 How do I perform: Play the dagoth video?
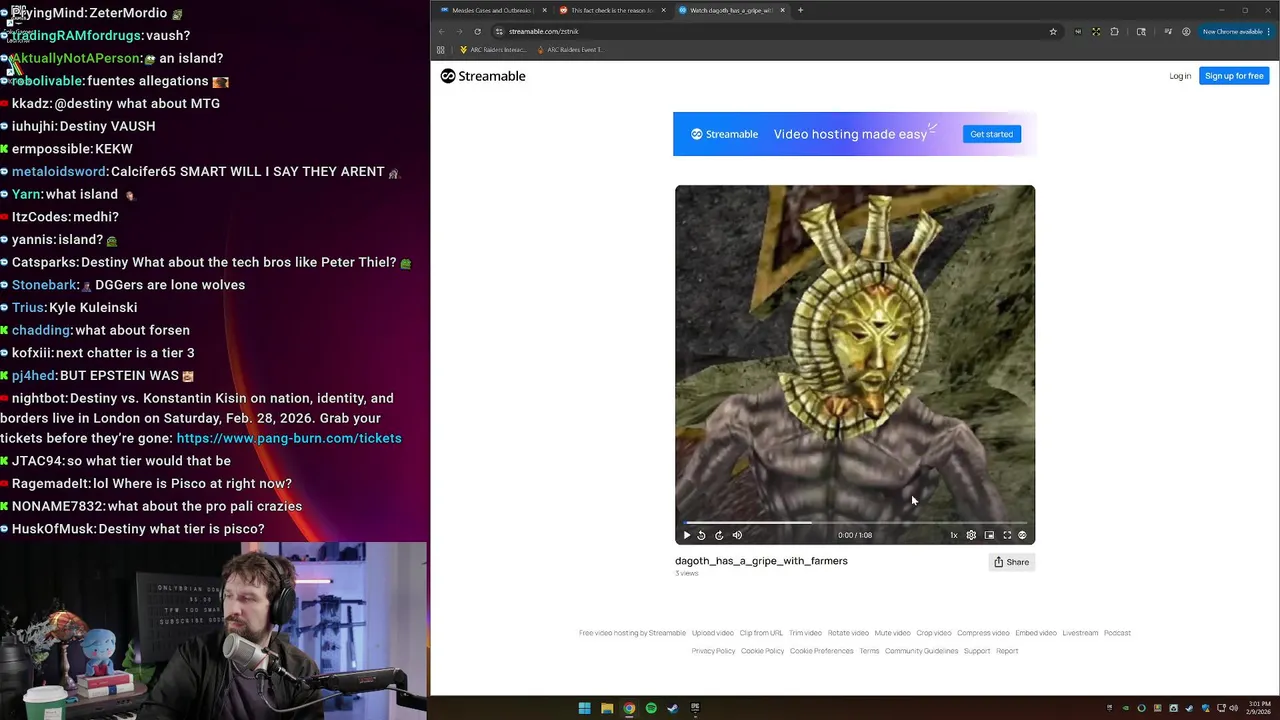(687, 535)
